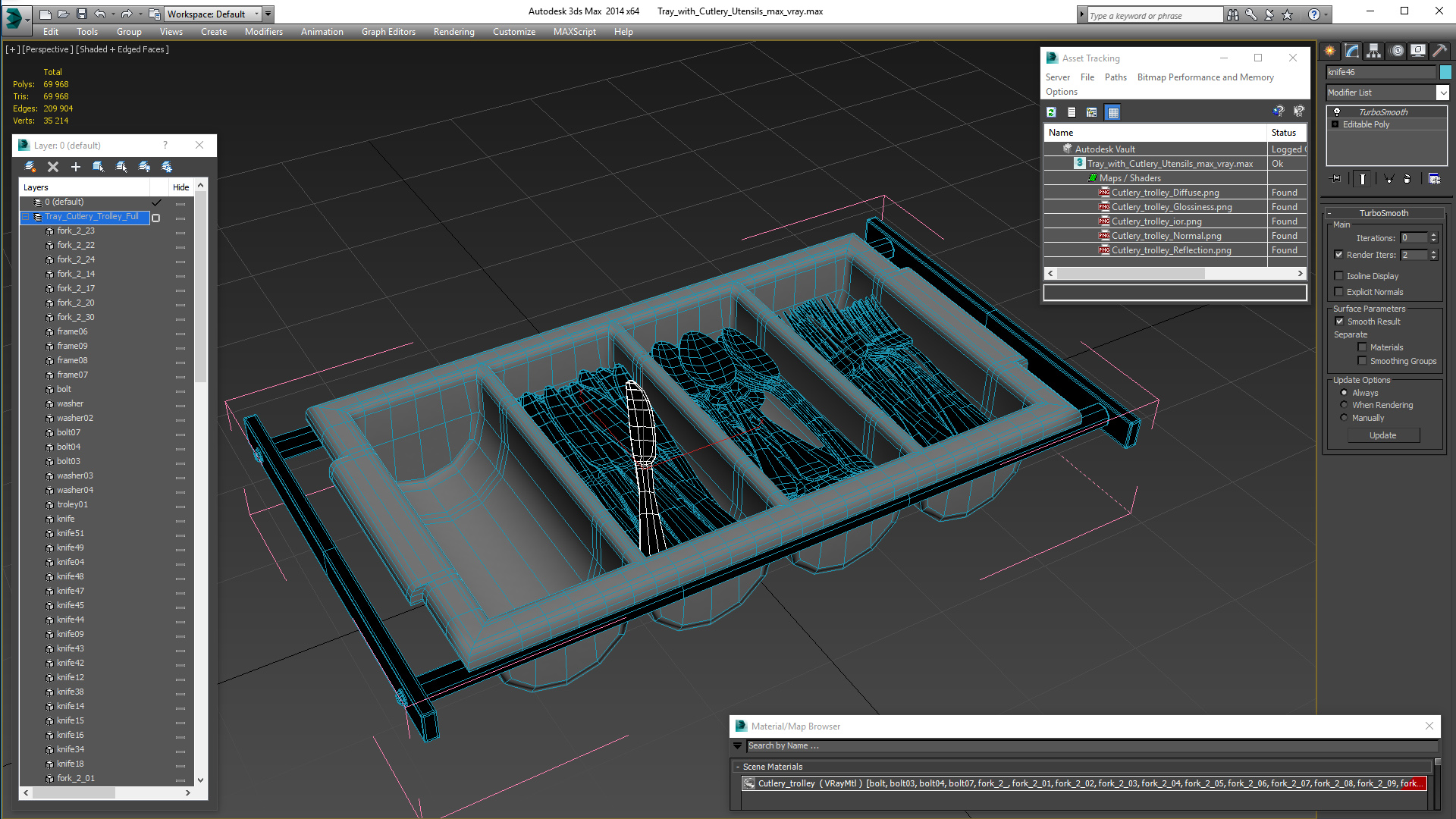Image resolution: width=1456 pixels, height=819 pixels.
Task: Click the Search by Name field
Action: point(1092,746)
